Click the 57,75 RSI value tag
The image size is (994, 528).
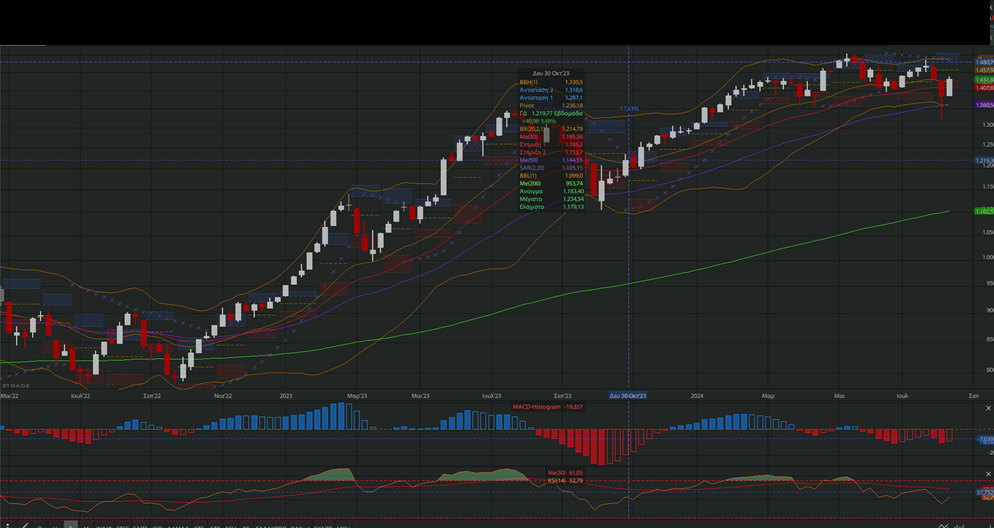pos(984,492)
